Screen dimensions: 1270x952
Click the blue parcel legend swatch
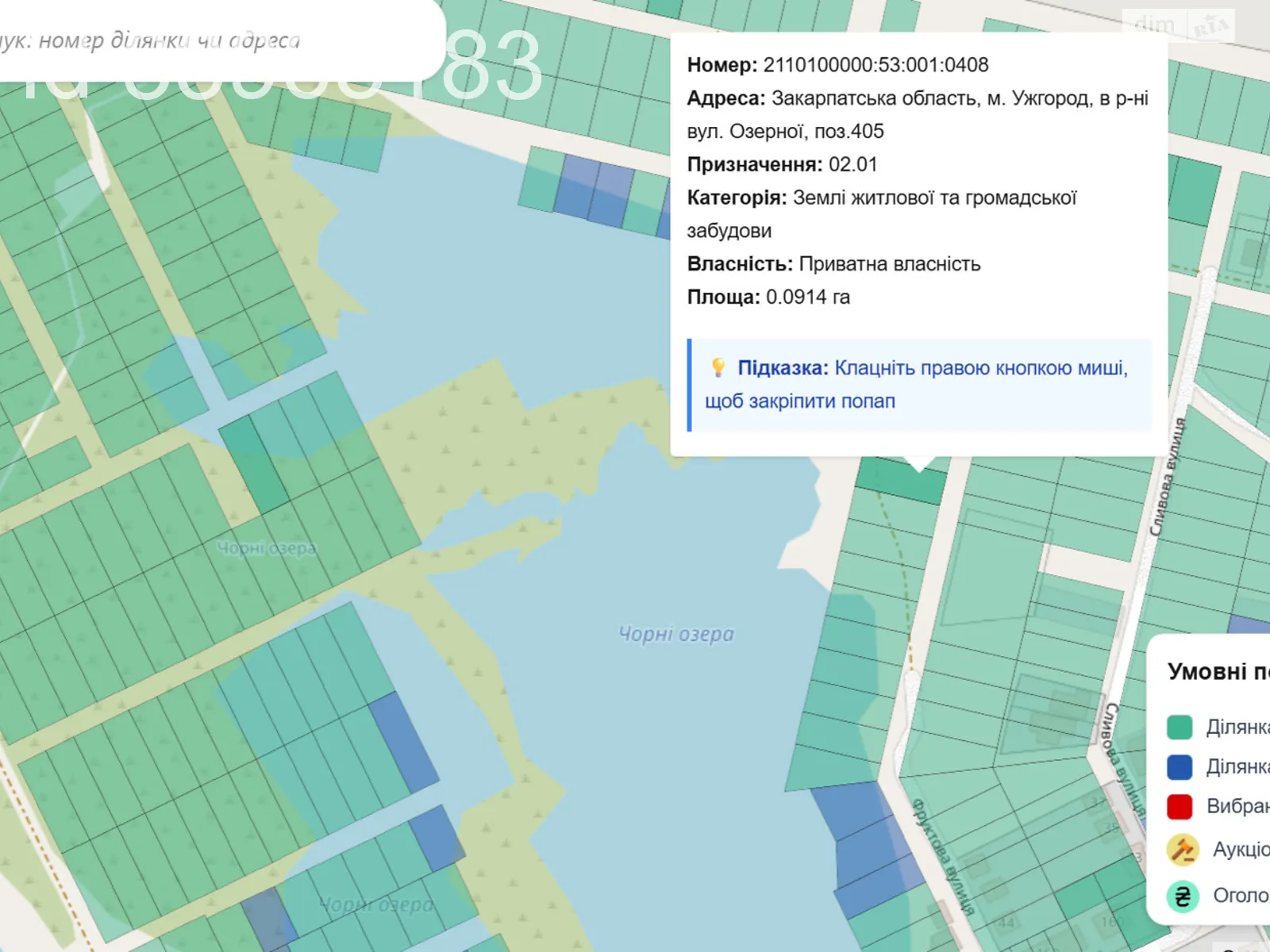click(x=1180, y=767)
